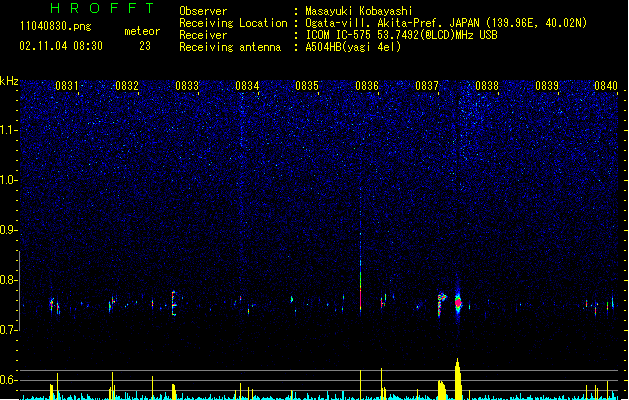Click the A504HB(yagi 4el) antenna text
The width and height of the screenshot is (629, 400).
coord(353,47)
